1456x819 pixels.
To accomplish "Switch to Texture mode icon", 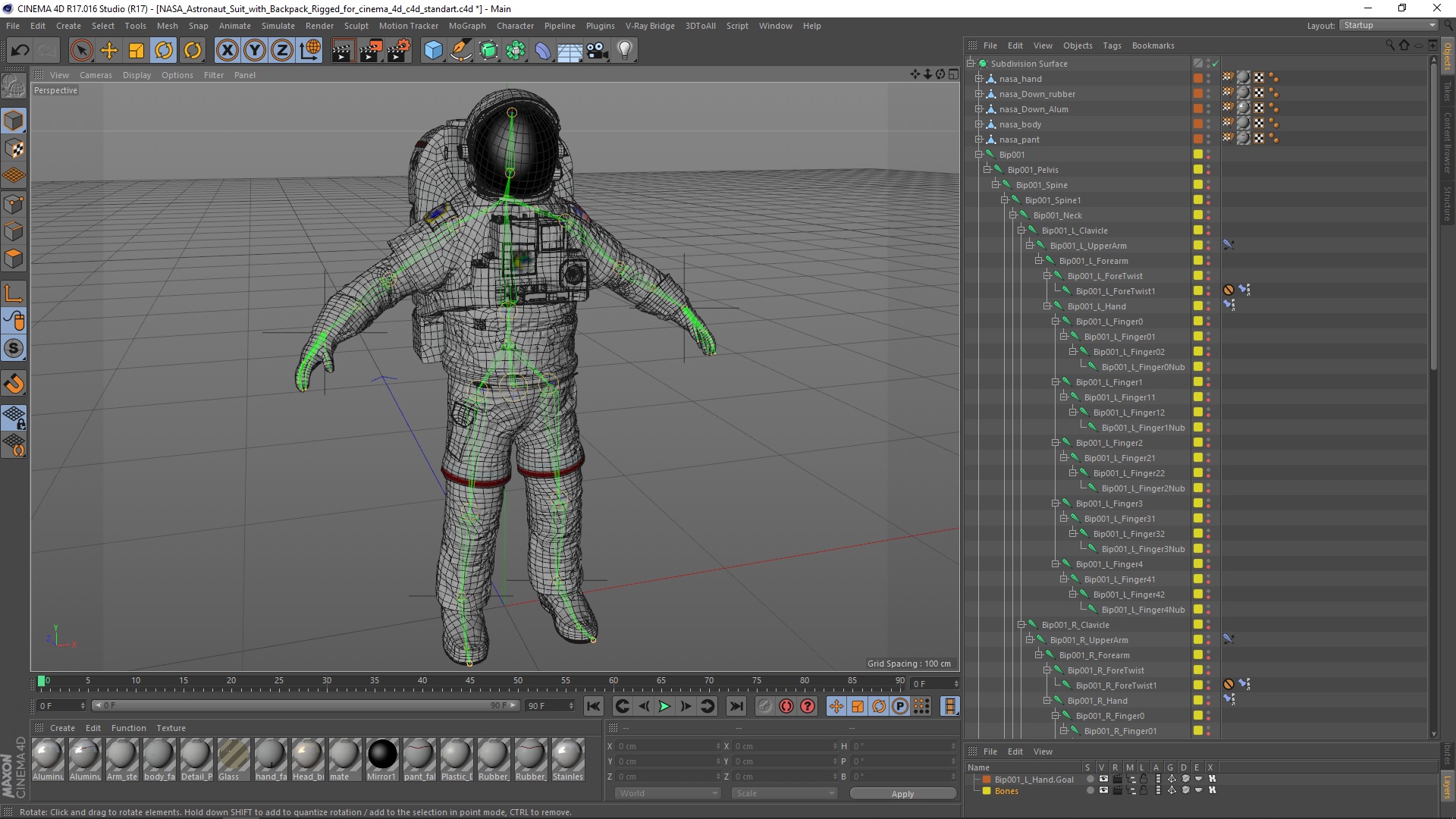I will [x=14, y=149].
